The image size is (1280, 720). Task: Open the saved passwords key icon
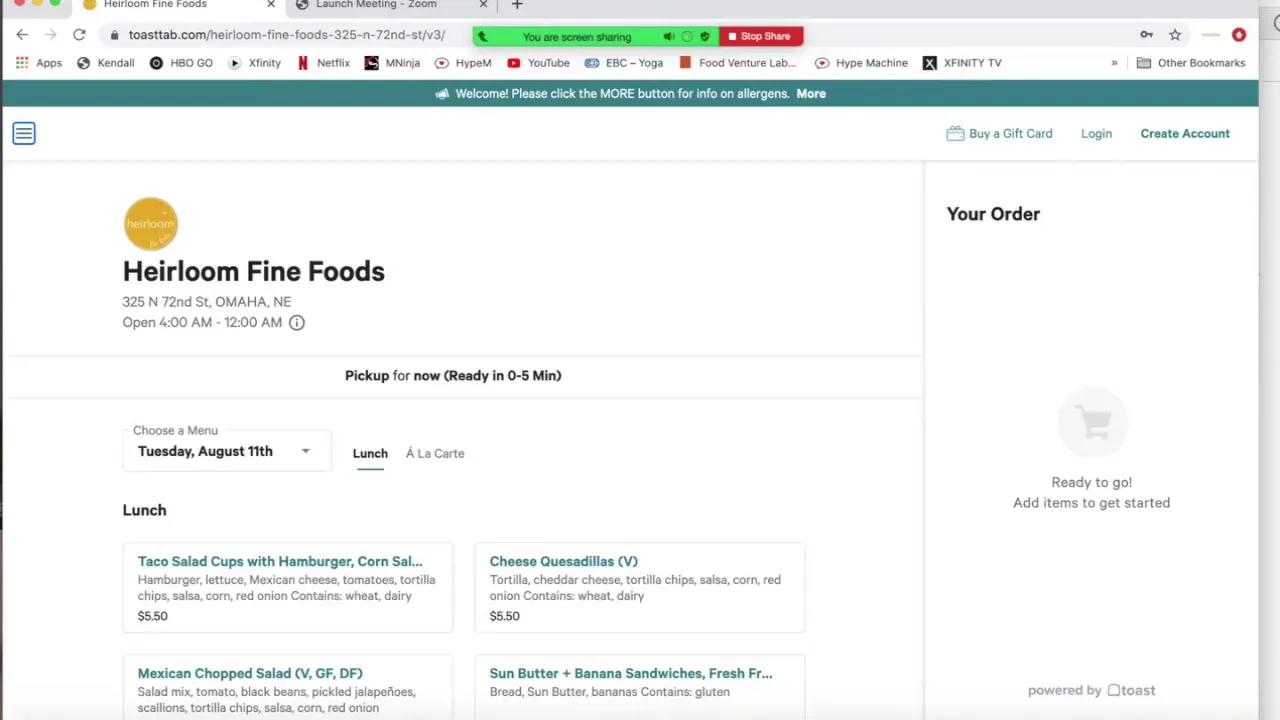(1146, 35)
